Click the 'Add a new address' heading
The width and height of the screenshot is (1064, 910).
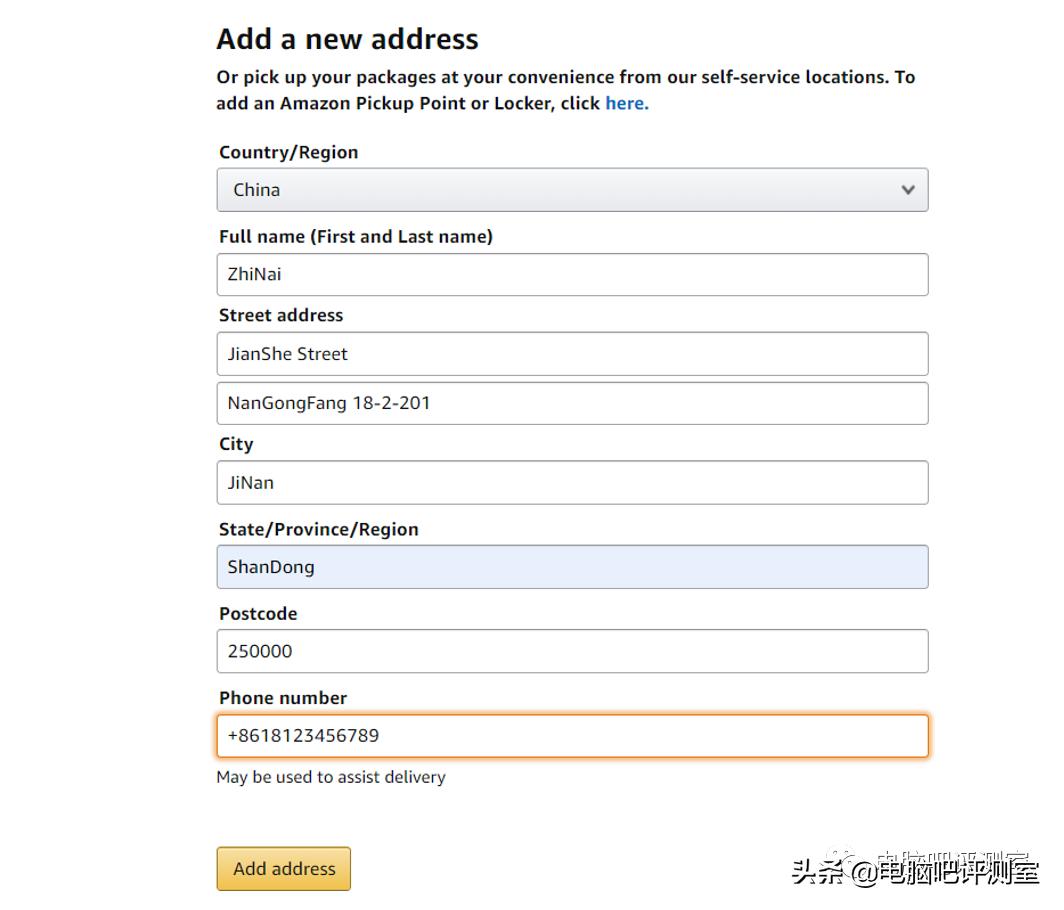pyautogui.click(x=347, y=39)
